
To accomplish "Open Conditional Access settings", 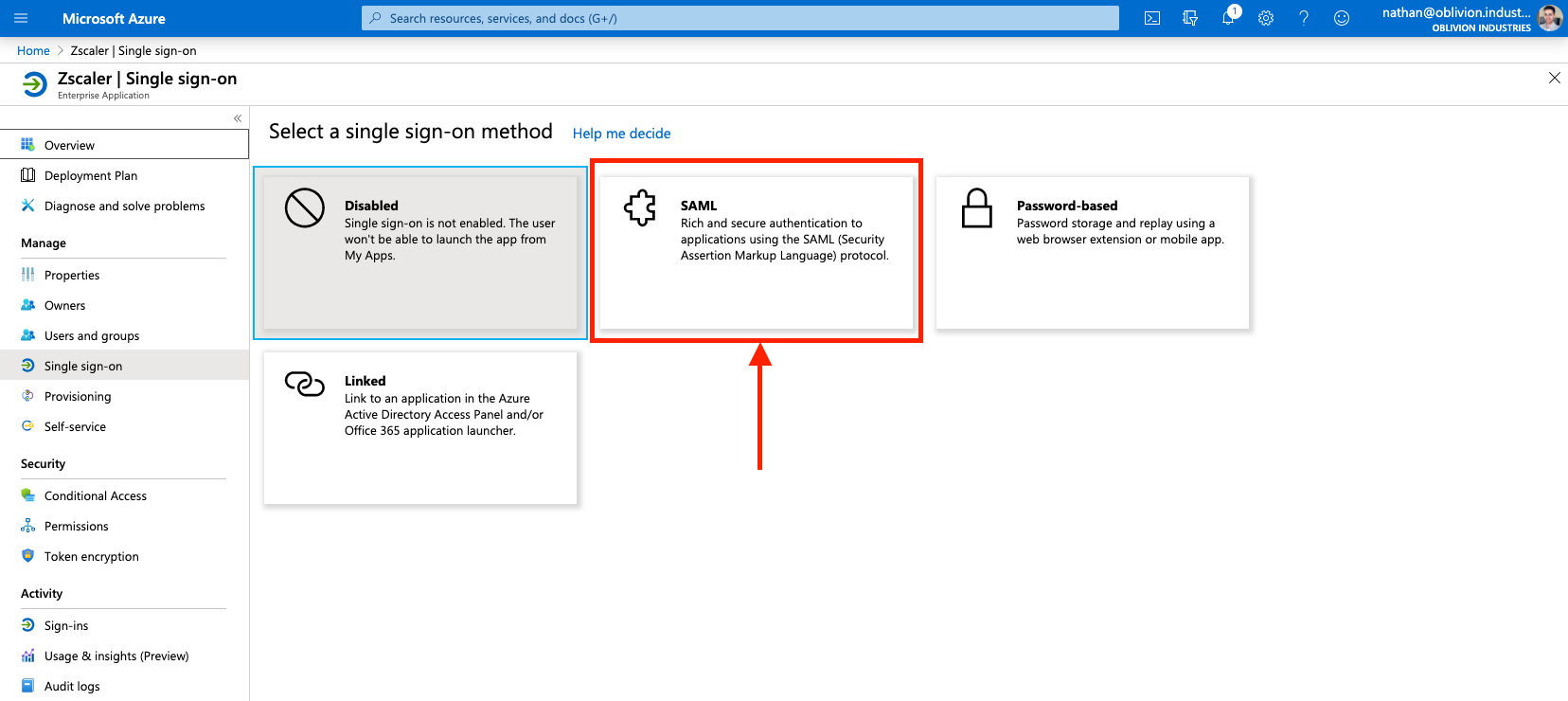I will pyautogui.click(x=96, y=496).
